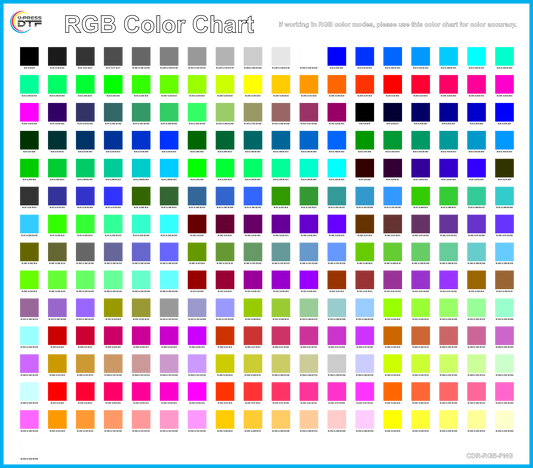Choose the pure blue swatch in the top row

coord(337,56)
